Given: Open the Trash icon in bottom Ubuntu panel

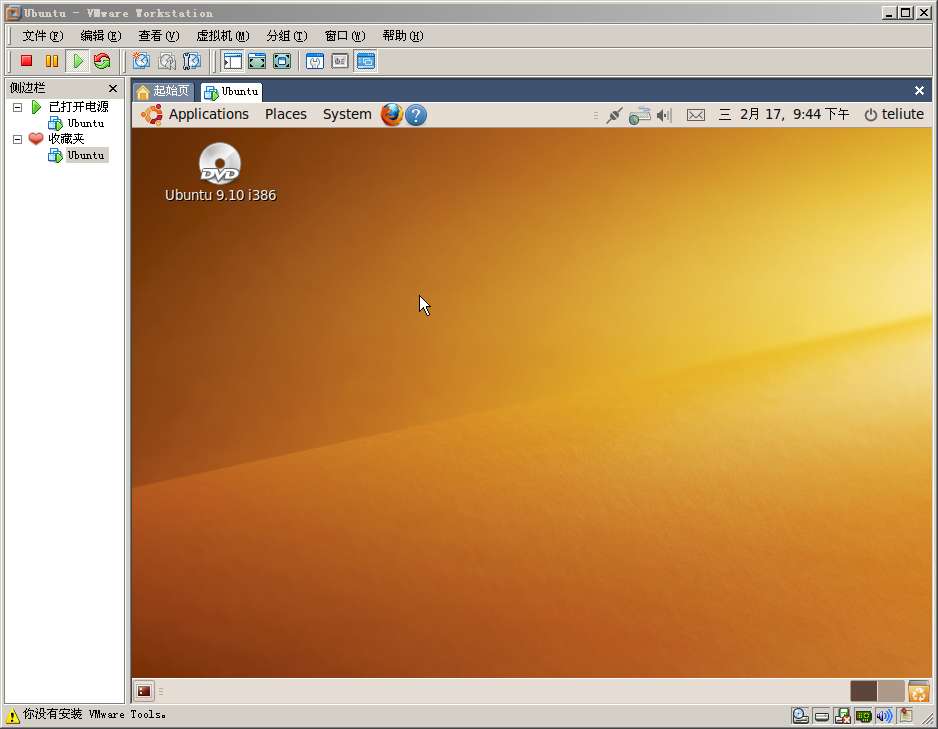Looking at the screenshot, I should 918,691.
